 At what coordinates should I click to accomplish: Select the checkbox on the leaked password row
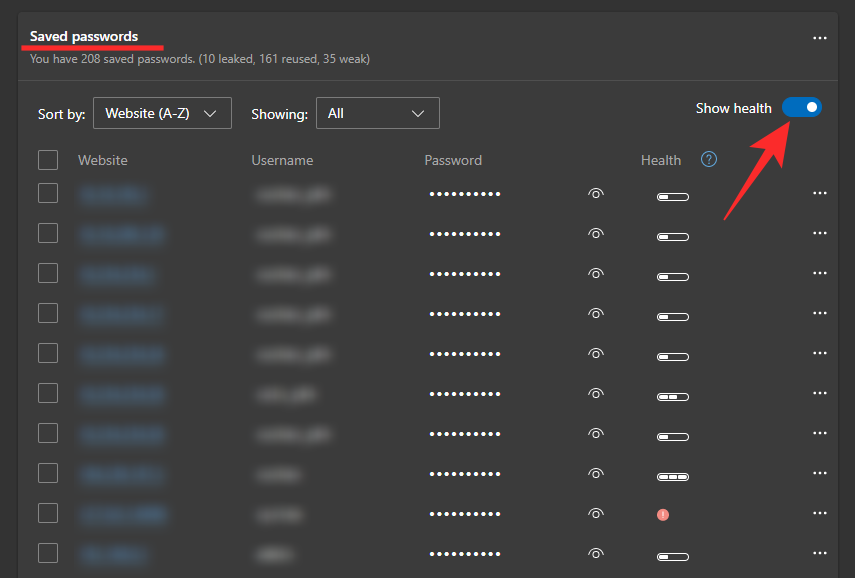(x=48, y=514)
